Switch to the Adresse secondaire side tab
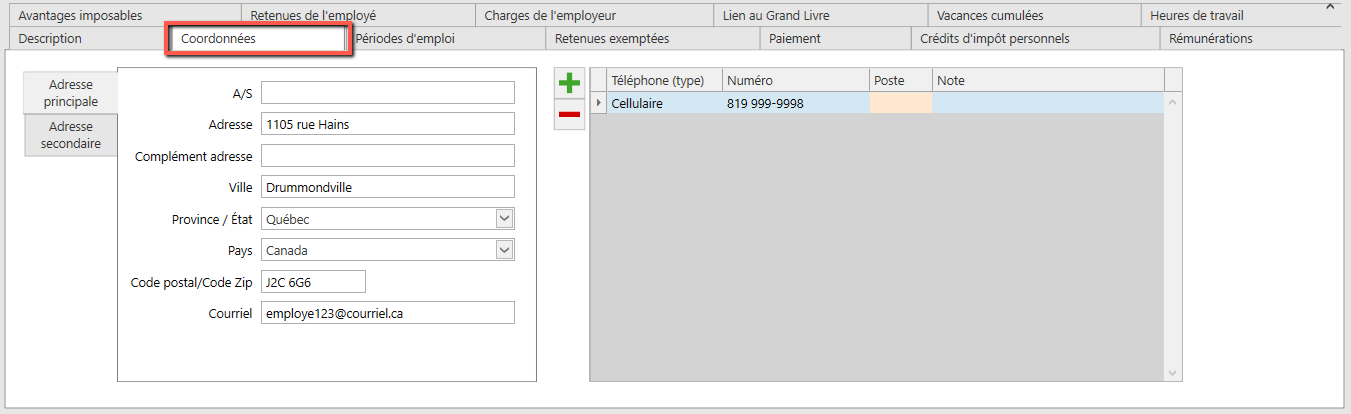 pyautogui.click(x=71, y=135)
